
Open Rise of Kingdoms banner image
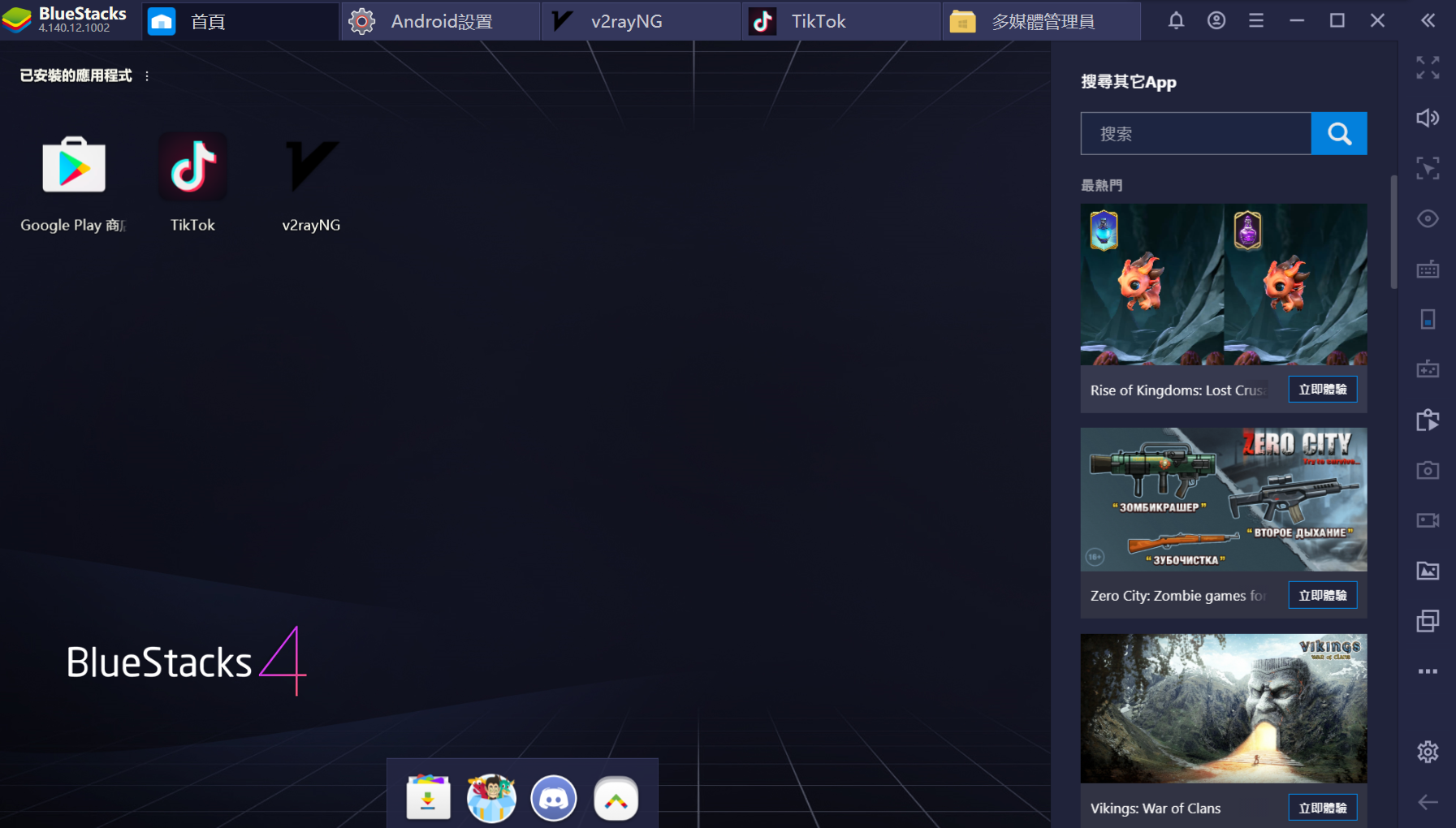coord(1224,284)
